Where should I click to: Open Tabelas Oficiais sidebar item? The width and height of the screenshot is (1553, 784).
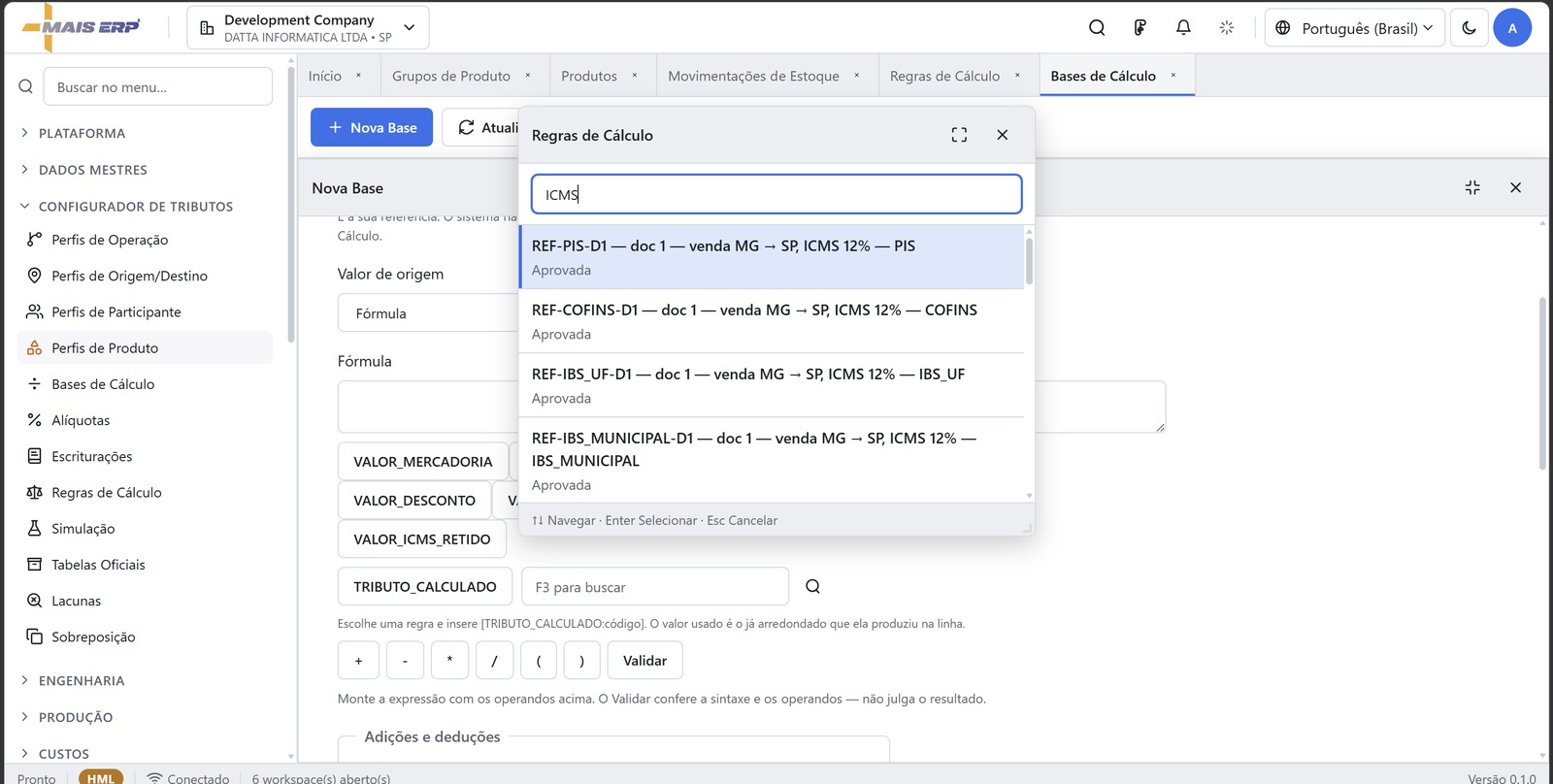[x=146, y=565]
